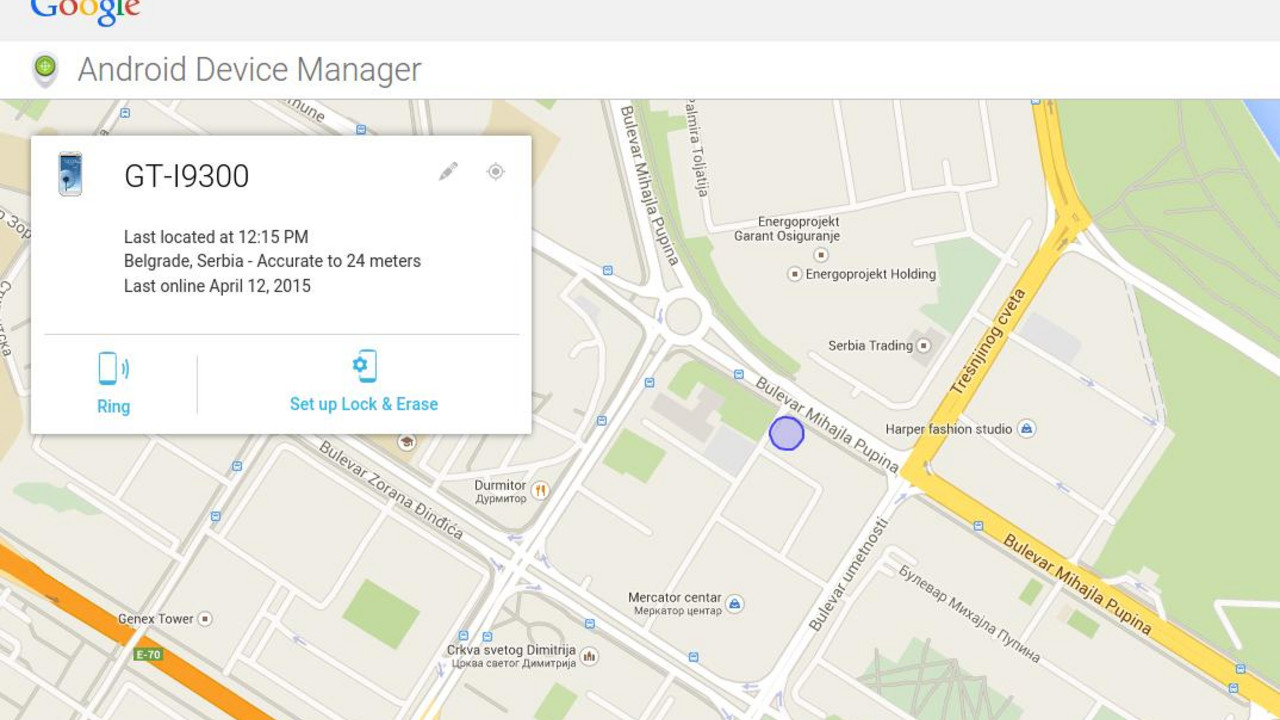This screenshot has height=720, width=1280.
Task: Click the E-70 highway badge
Action: (x=148, y=655)
